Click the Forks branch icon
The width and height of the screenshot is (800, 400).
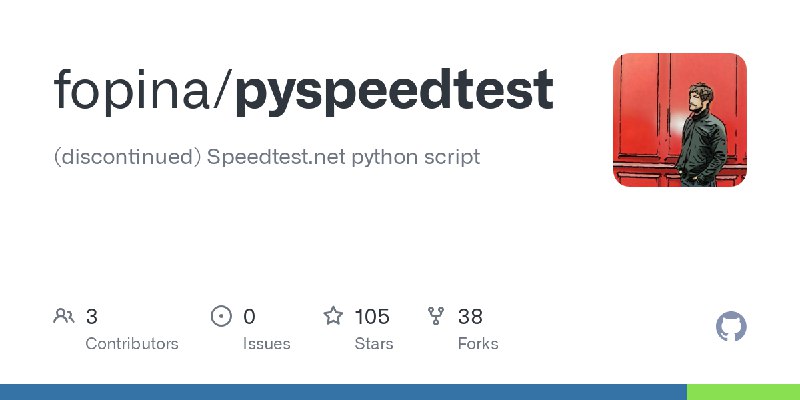pos(436,316)
